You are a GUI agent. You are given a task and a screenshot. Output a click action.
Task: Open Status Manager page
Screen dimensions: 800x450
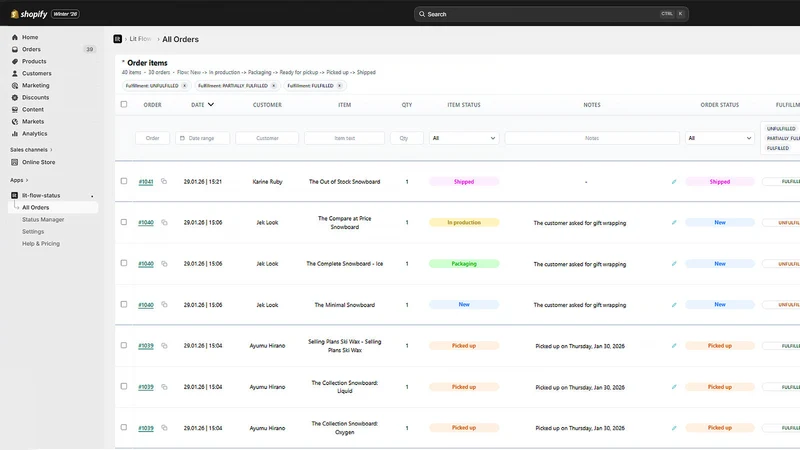[43, 219]
